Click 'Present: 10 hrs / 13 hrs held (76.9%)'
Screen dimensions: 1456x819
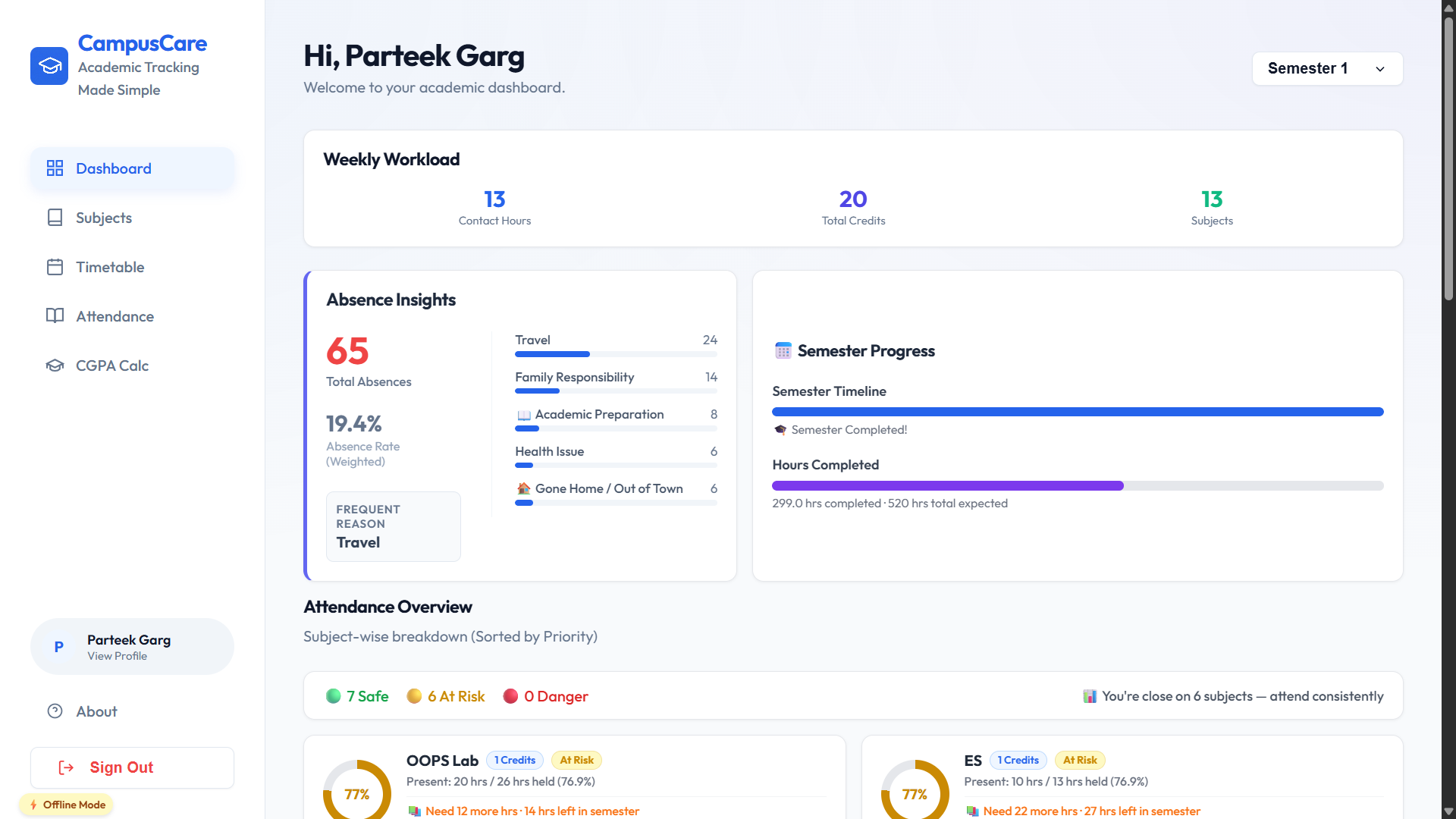coord(1056,782)
